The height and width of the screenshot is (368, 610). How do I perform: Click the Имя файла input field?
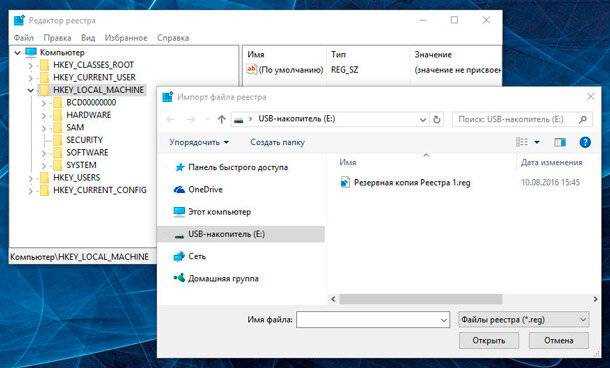(x=368, y=320)
